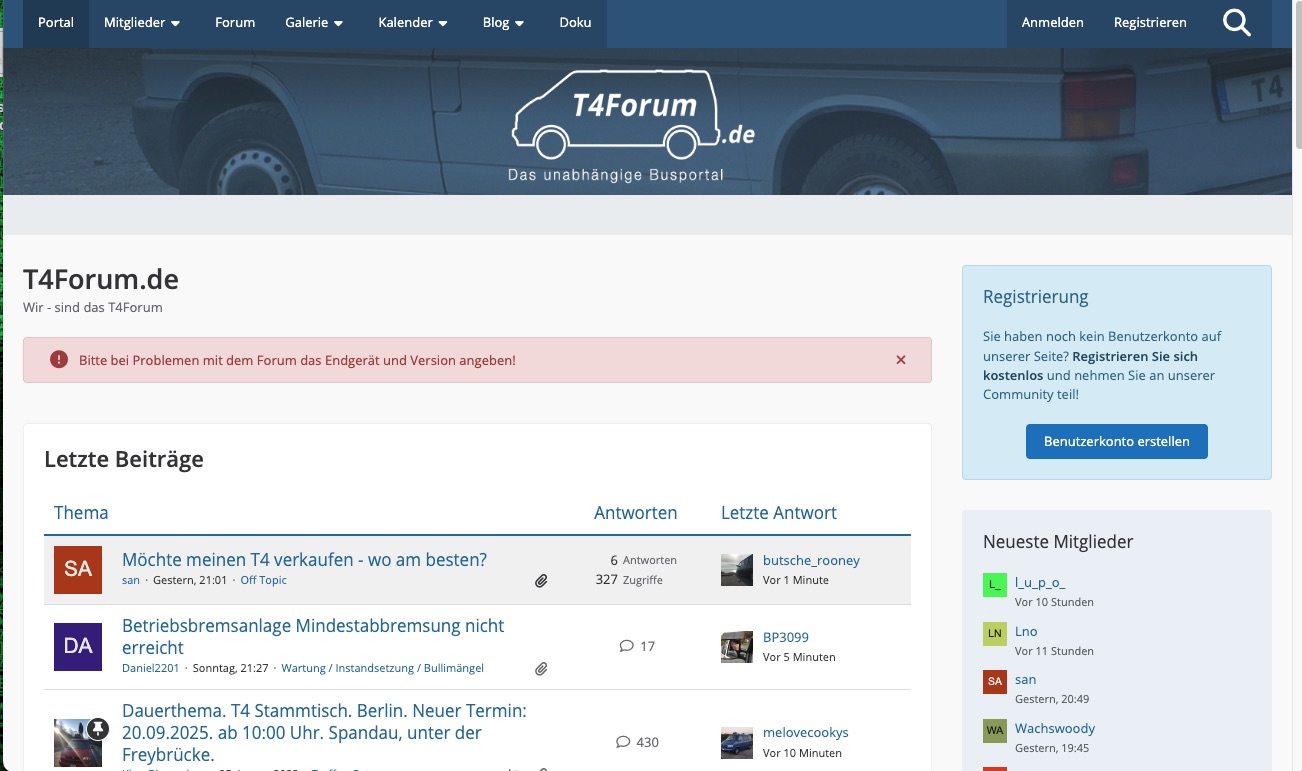
Task: Open the Doku menu item
Action: (x=575, y=22)
